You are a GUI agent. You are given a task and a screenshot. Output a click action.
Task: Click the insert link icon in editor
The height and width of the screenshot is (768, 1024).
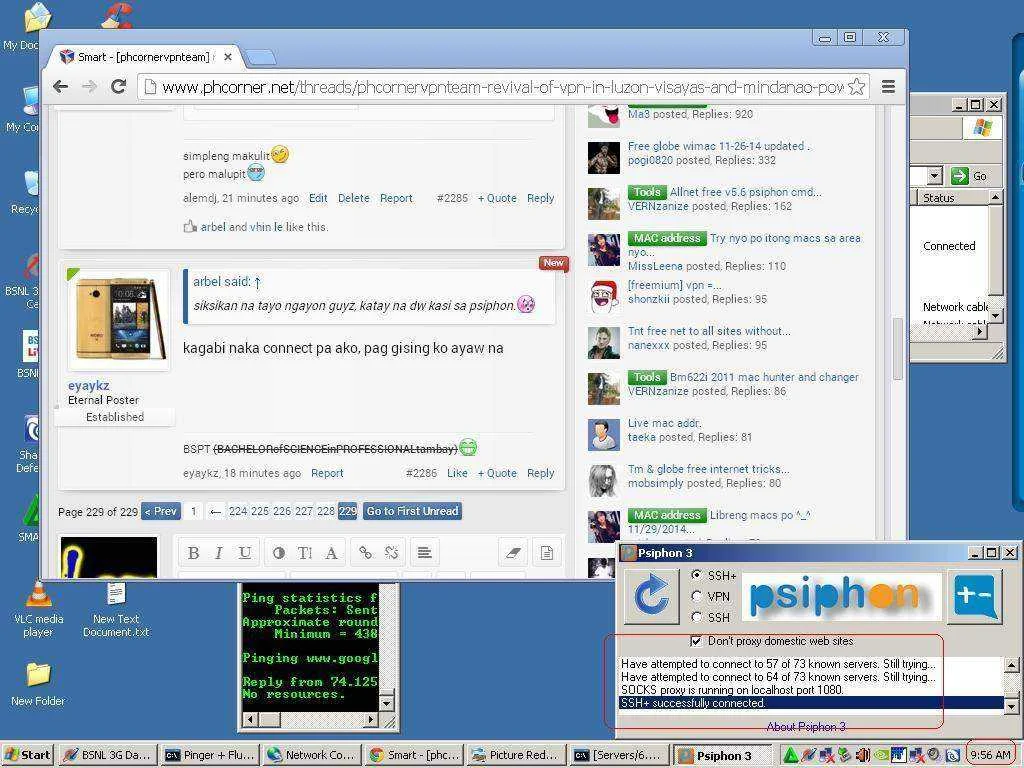(366, 553)
